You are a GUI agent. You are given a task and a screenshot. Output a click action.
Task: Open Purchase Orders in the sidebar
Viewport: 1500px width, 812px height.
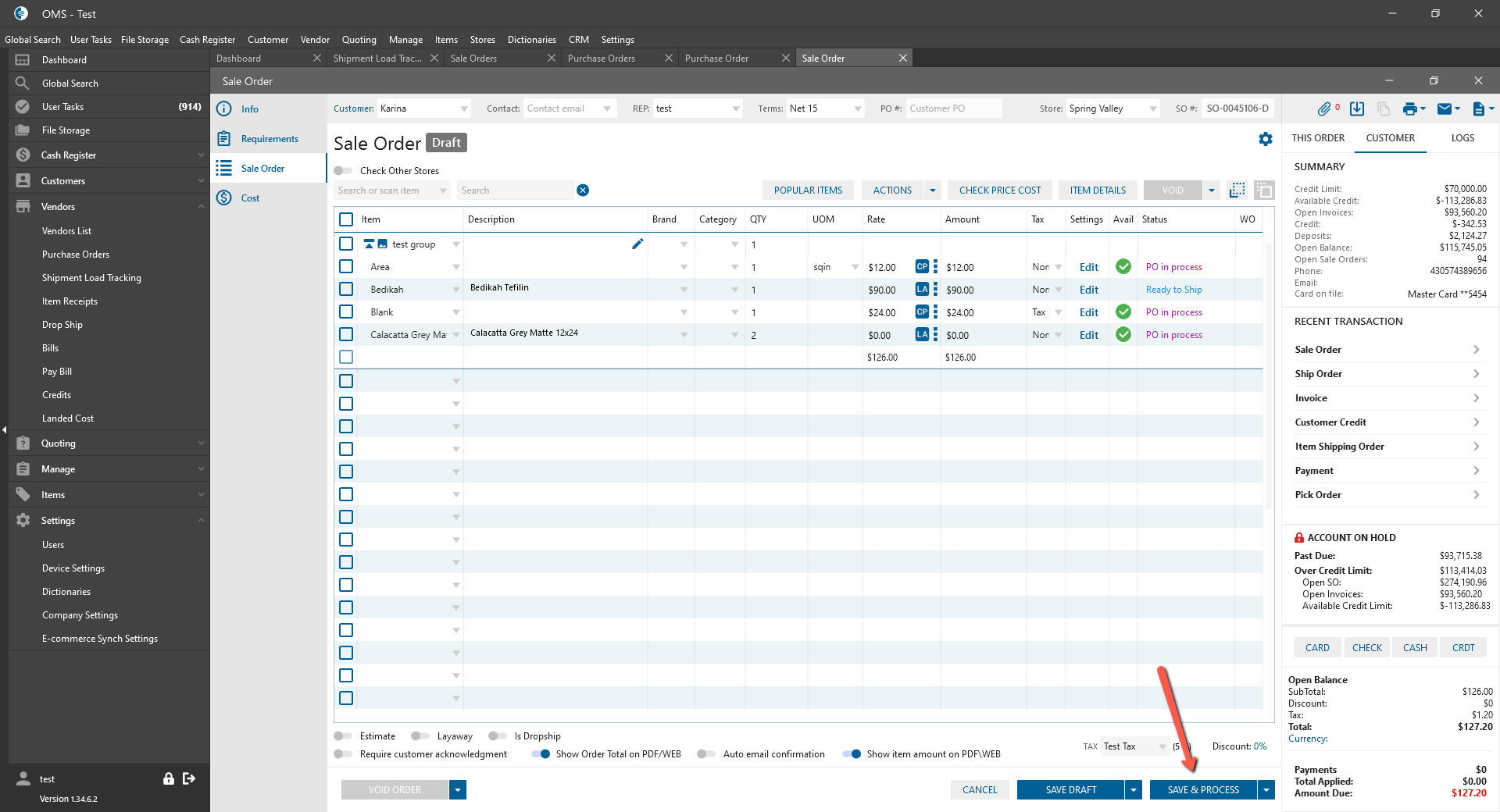point(76,255)
